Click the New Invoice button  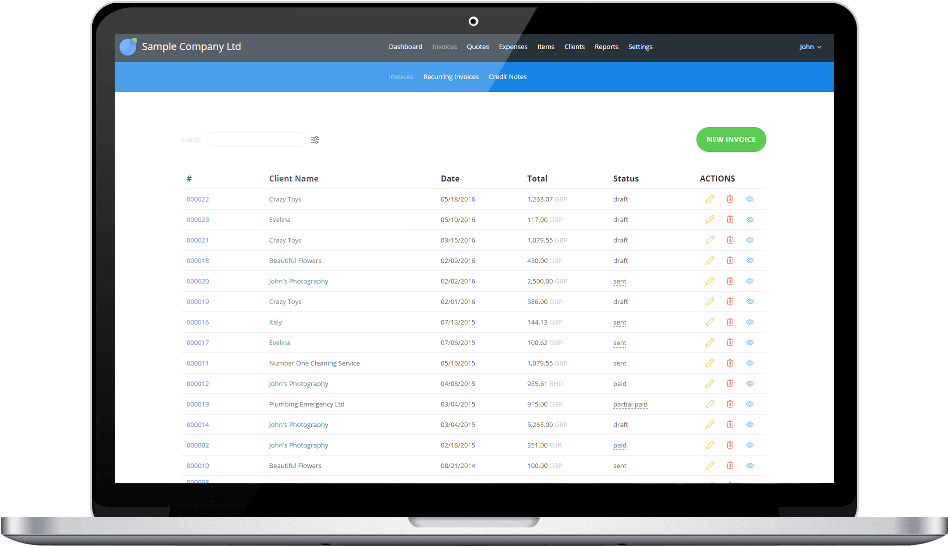tap(730, 140)
